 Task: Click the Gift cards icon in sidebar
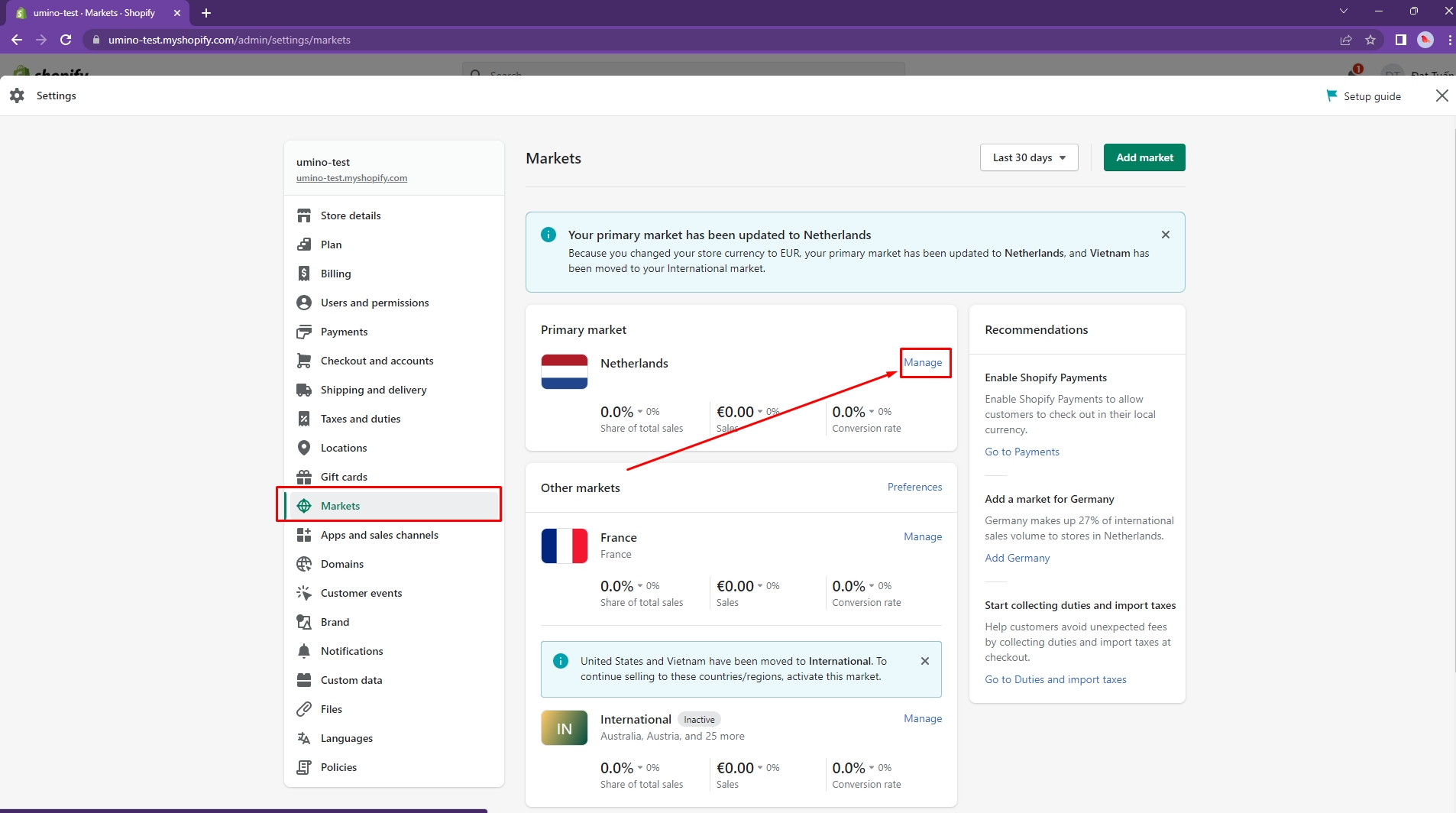(304, 477)
